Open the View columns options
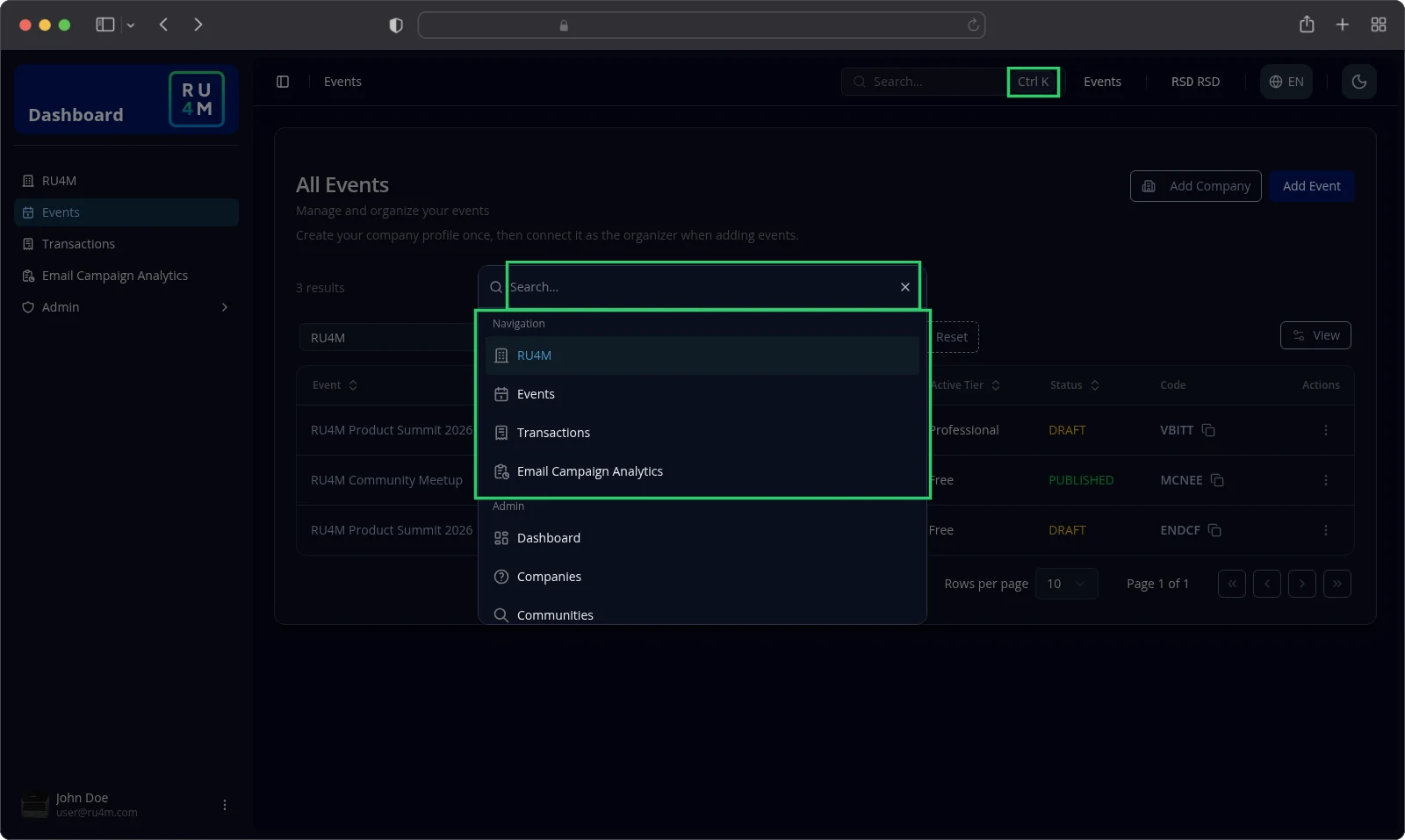 pos(1315,335)
